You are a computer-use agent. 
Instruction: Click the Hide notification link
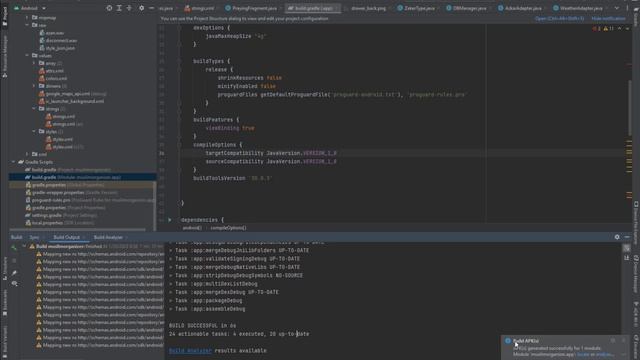pyautogui.click(x=608, y=19)
